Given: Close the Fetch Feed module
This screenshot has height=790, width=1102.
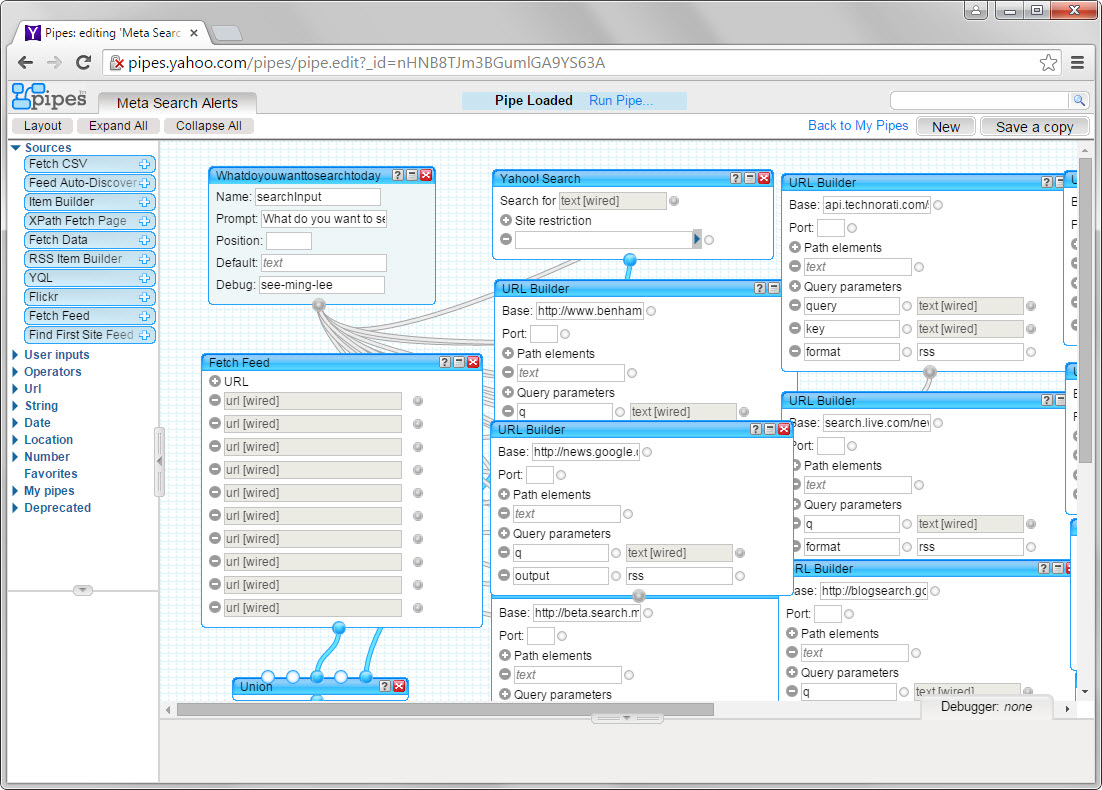Looking at the screenshot, I should (473, 362).
